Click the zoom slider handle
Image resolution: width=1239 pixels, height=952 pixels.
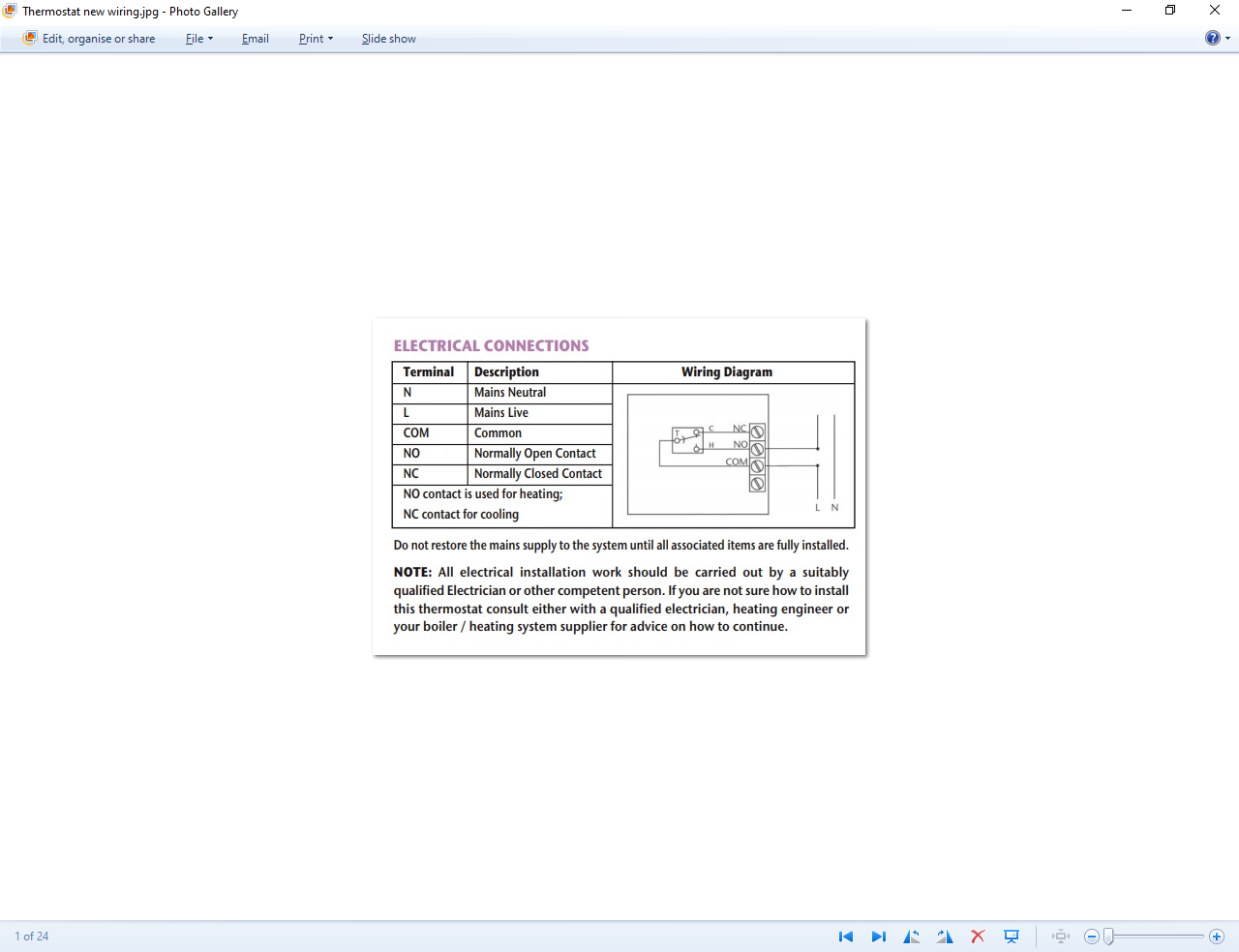point(1109,937)
